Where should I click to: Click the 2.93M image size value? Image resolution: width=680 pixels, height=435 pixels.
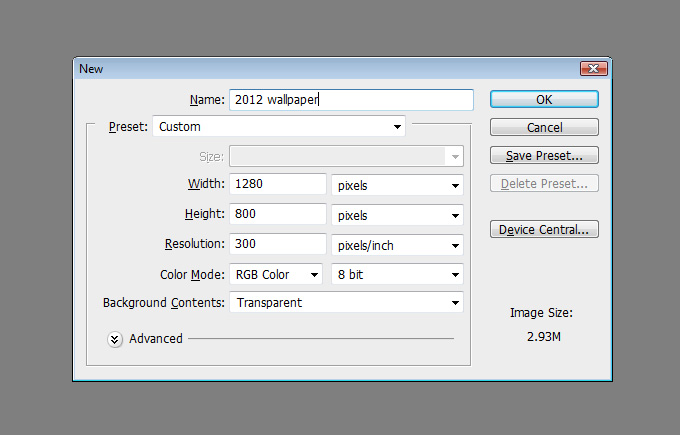point(544,337)
